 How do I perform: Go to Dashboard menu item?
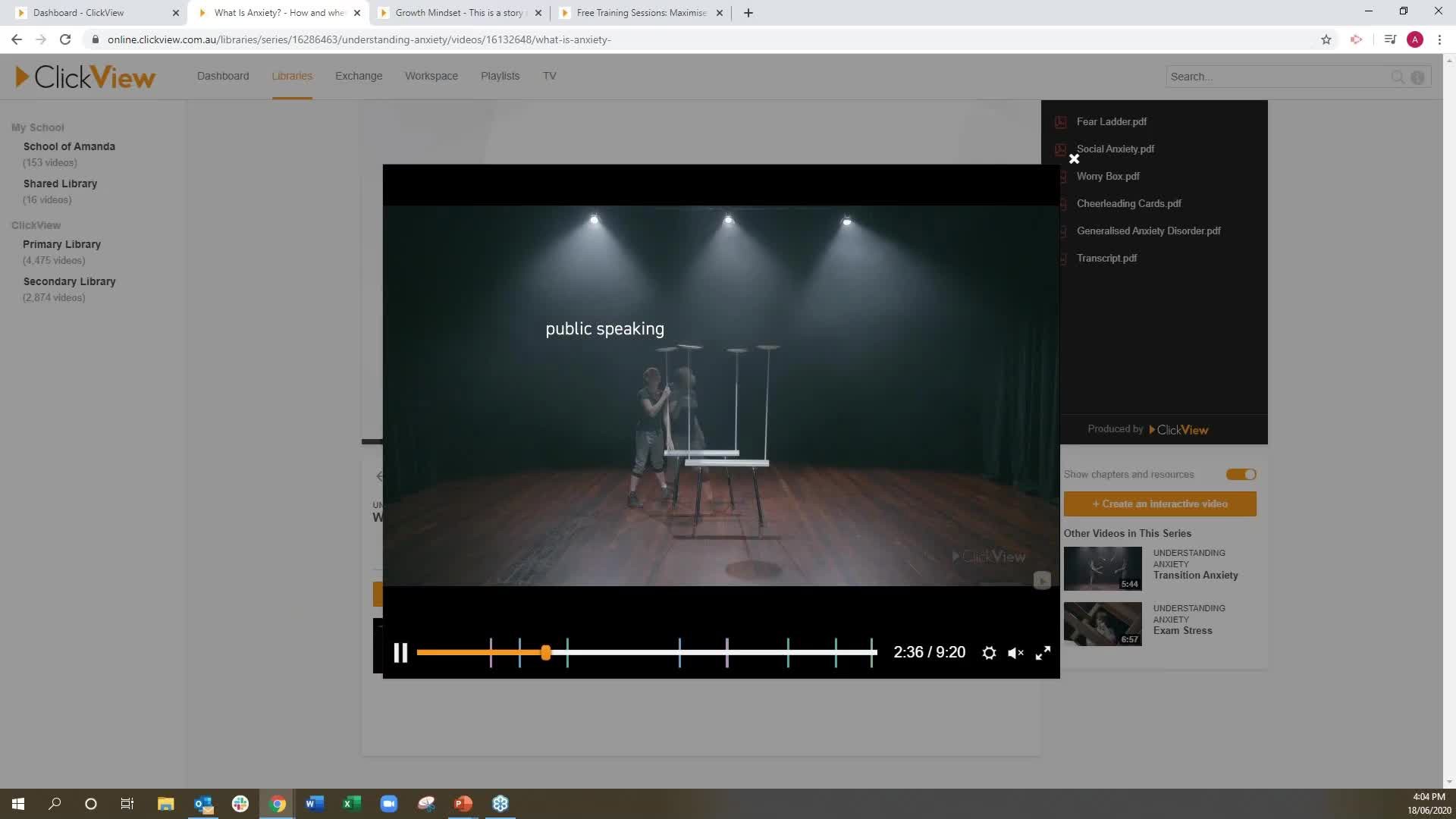(x=223, y=76)
